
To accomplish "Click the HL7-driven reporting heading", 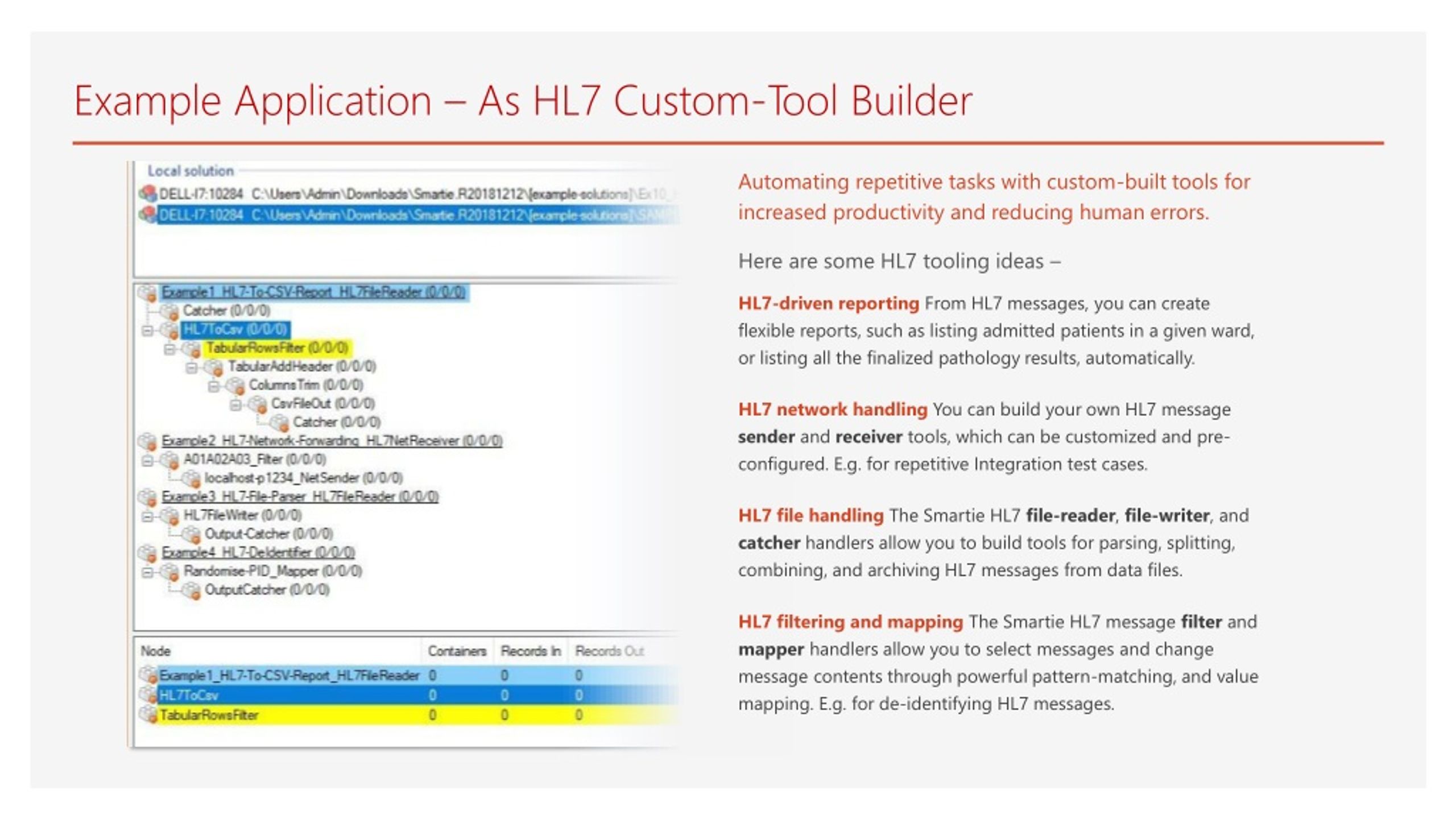I will pyautogui.click(x=829, y=304).
